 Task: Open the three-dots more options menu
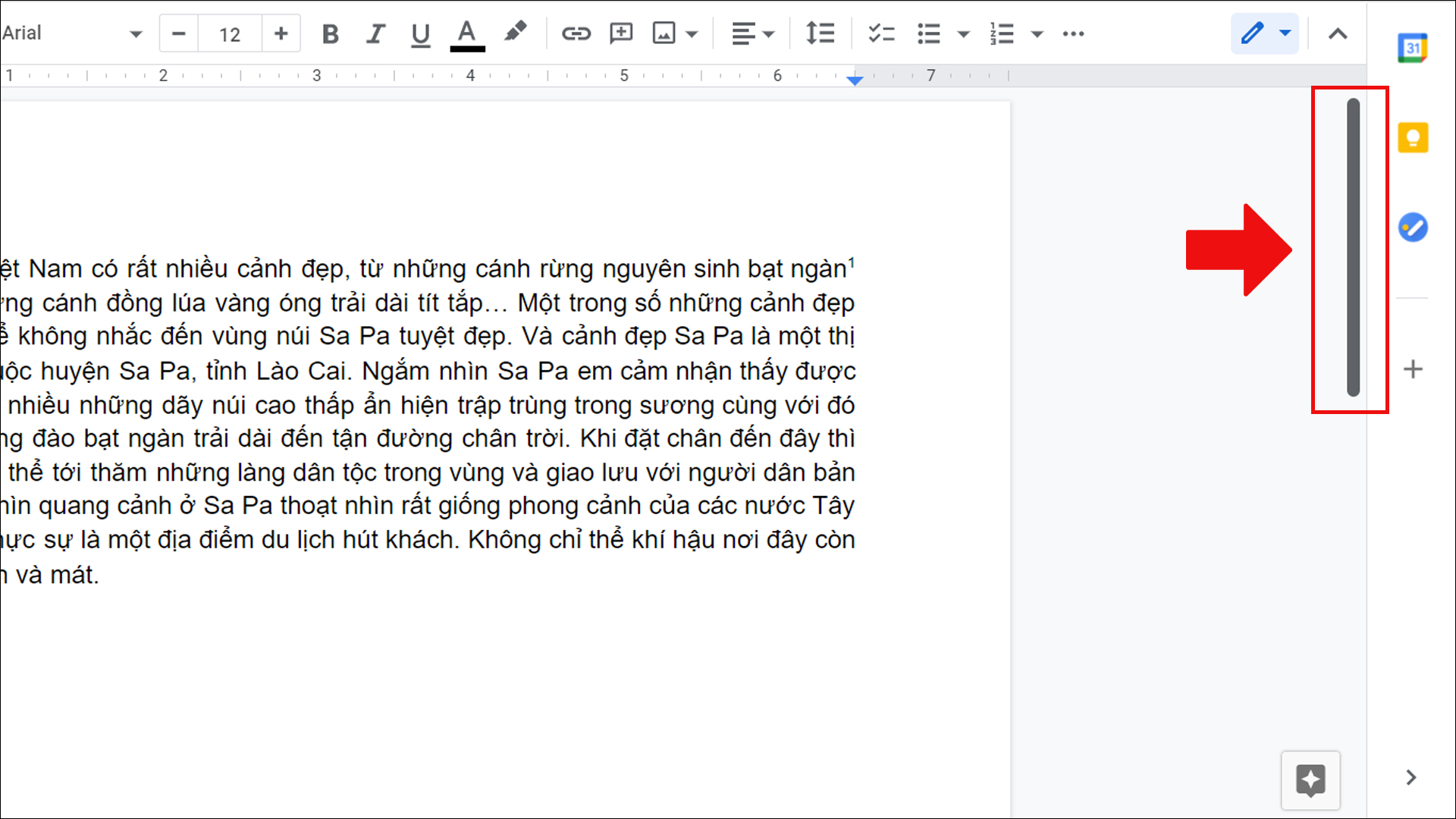point(1073,34)
